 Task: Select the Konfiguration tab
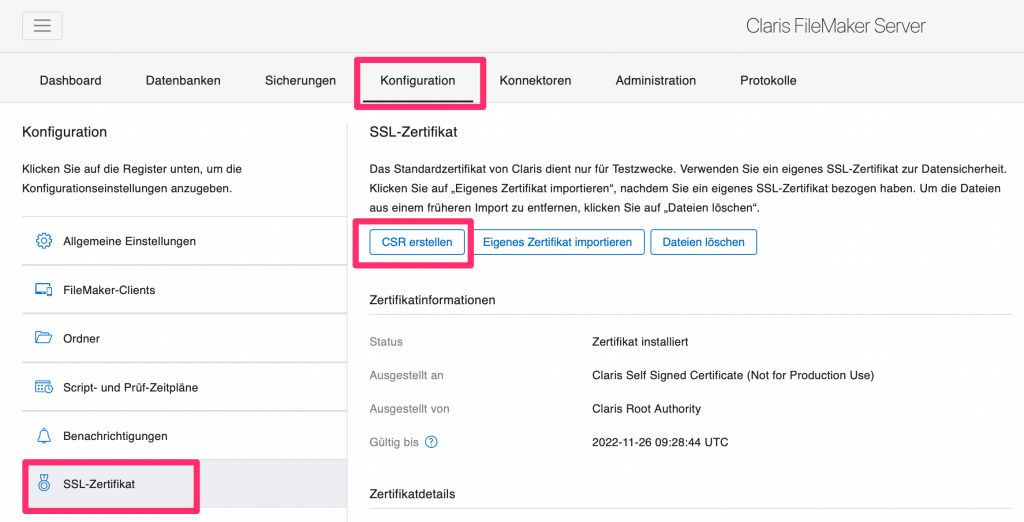tap(418, 81)
